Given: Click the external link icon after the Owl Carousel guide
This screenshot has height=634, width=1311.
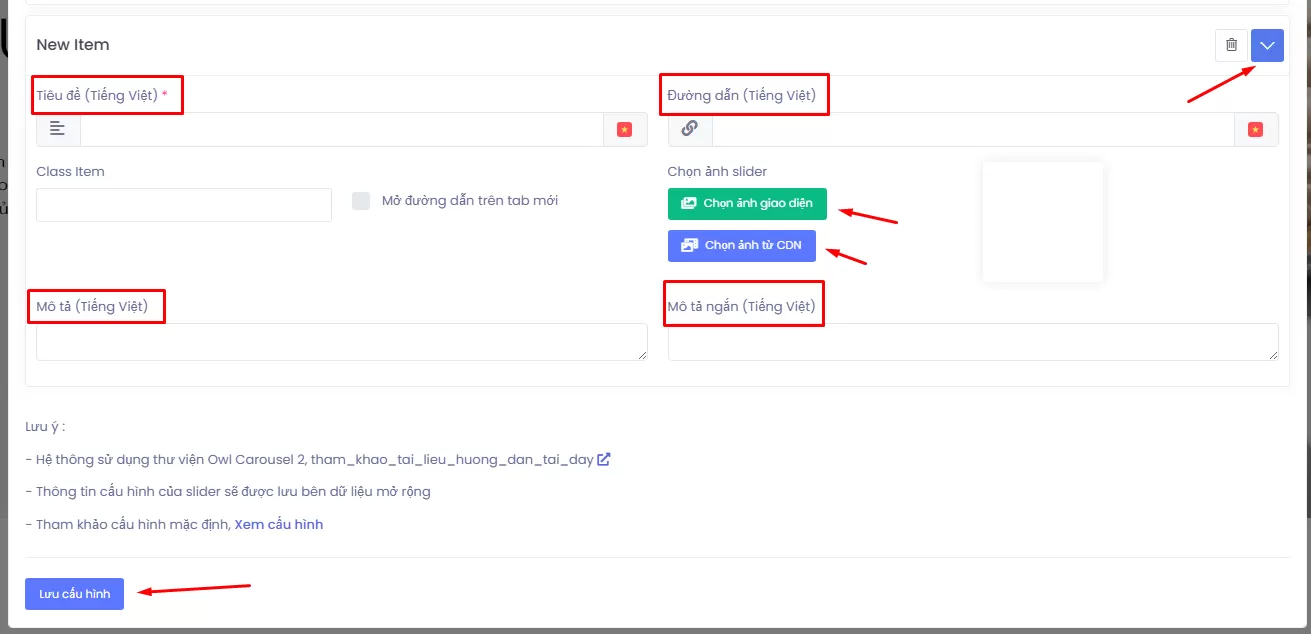Looking at the screenshot, I should tap(604, 460).
